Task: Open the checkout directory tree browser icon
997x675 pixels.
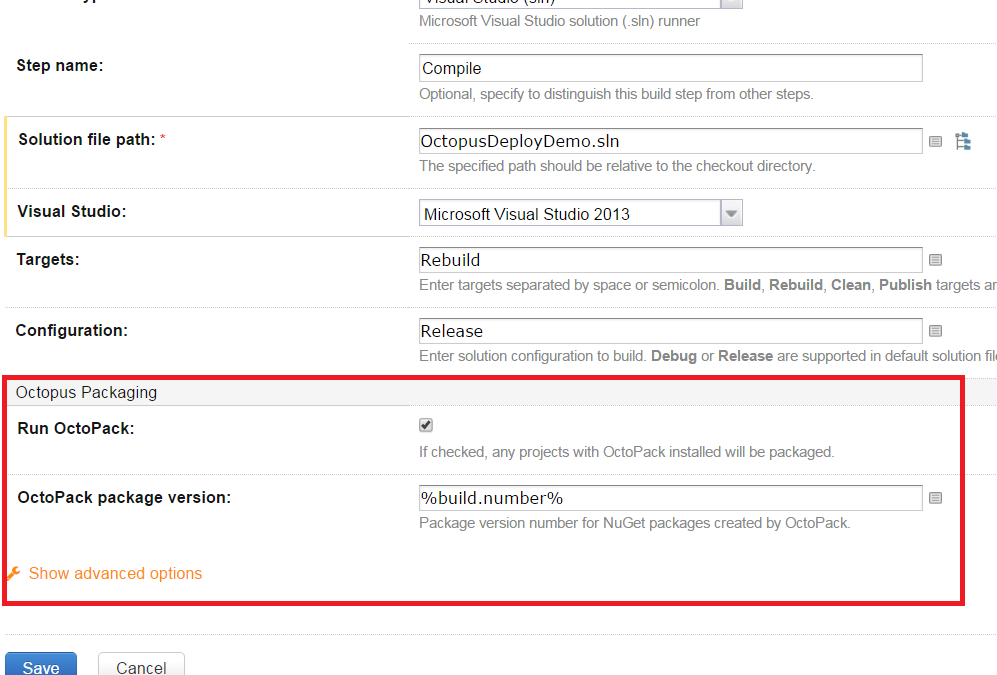Action: coord(963,141)
